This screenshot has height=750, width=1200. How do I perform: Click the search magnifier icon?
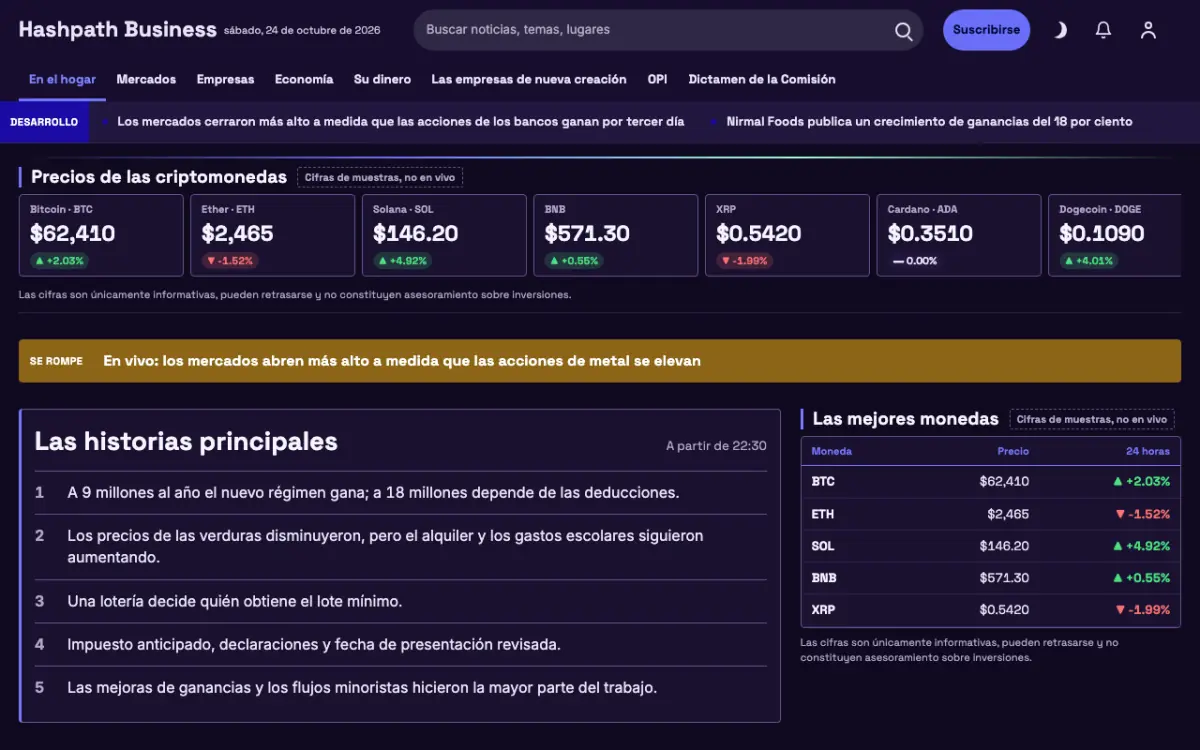point(903,30)
